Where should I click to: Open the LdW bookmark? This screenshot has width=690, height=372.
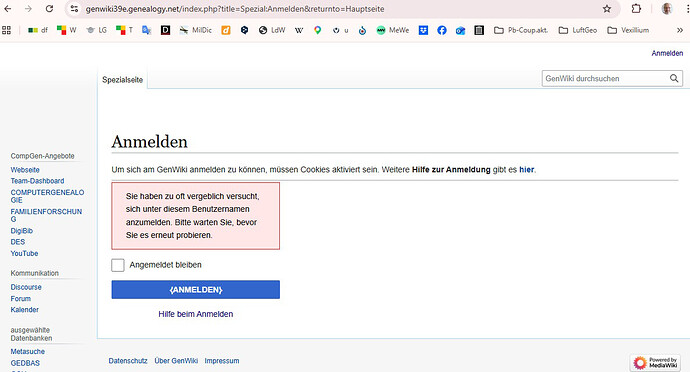coord(272,30)
